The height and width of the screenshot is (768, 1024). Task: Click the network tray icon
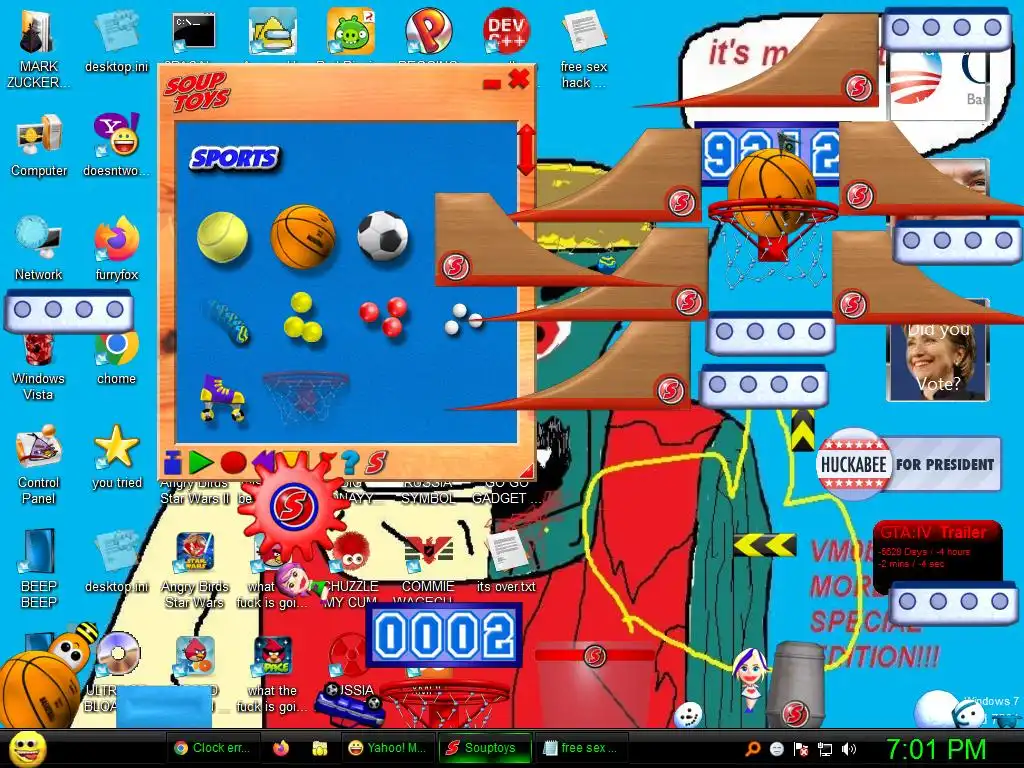(825, 749)
